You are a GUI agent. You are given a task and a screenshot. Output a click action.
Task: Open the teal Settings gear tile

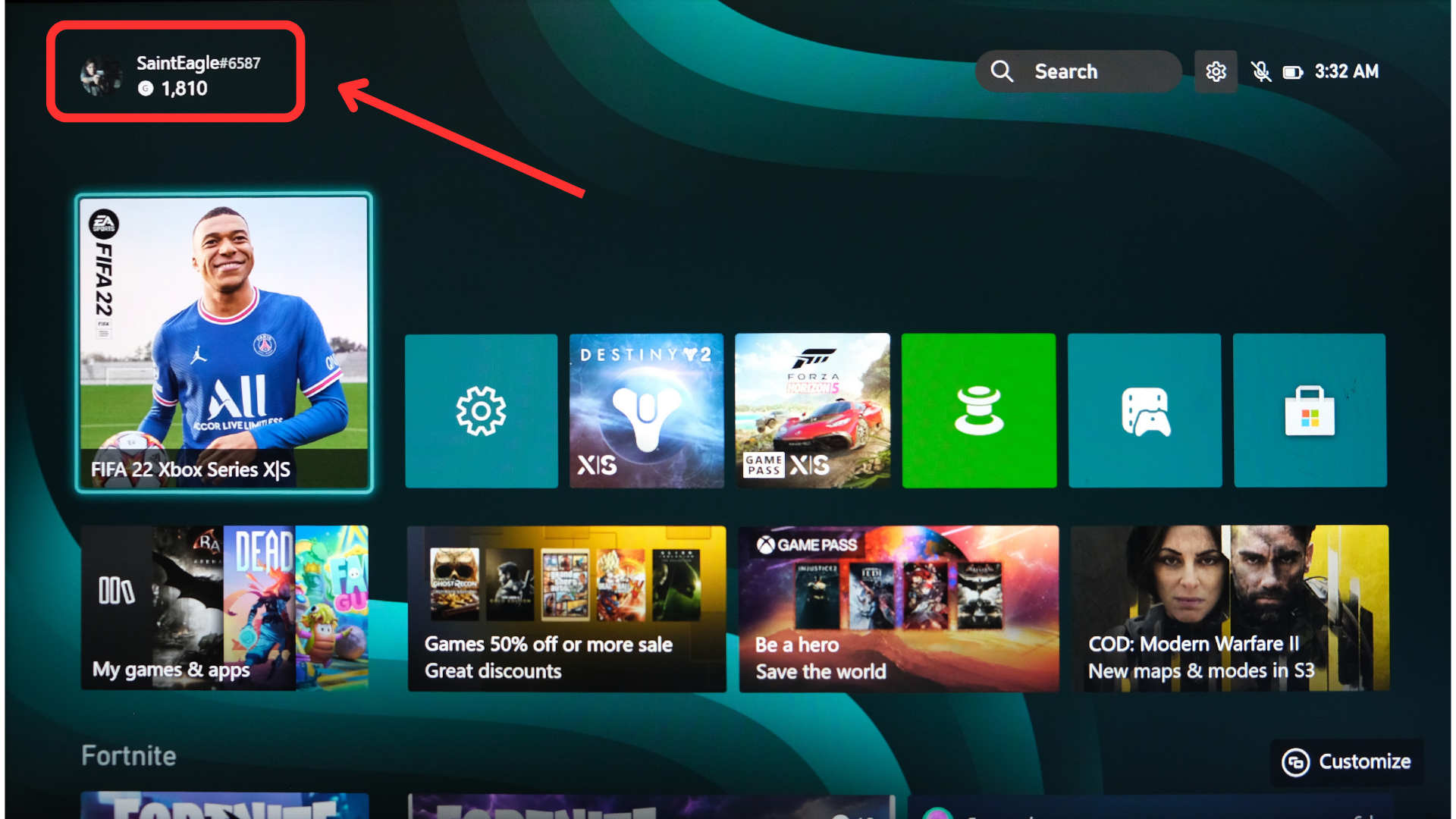point(481,410)
